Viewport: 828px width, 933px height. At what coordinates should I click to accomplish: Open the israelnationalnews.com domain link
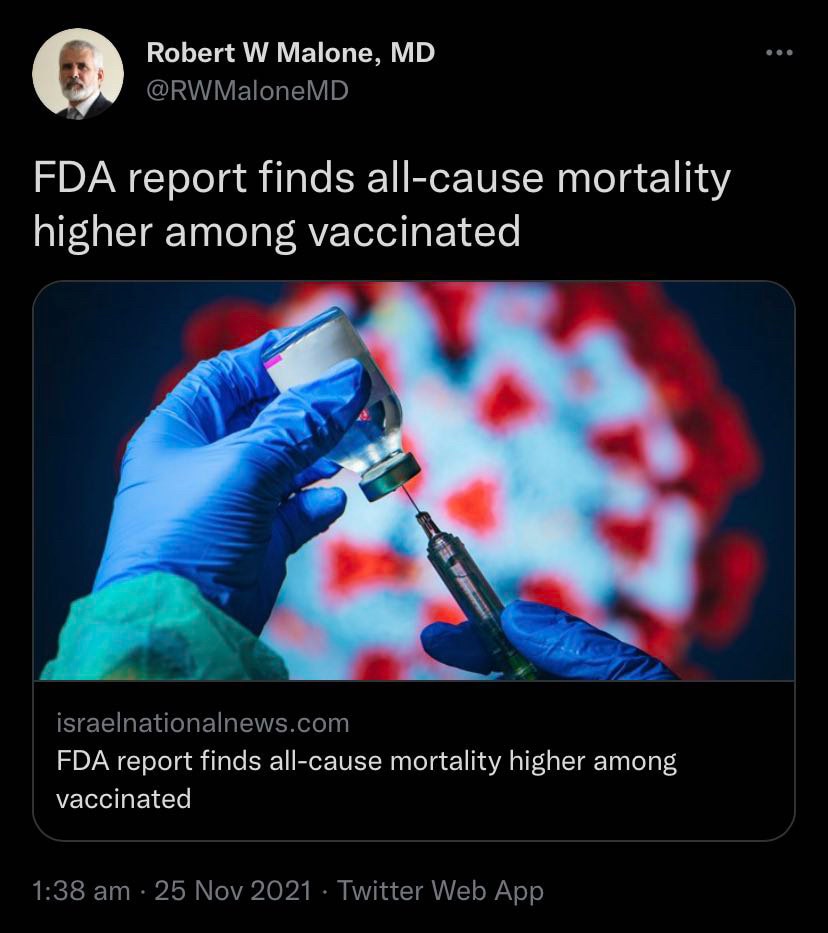click(x=203, y=724)
